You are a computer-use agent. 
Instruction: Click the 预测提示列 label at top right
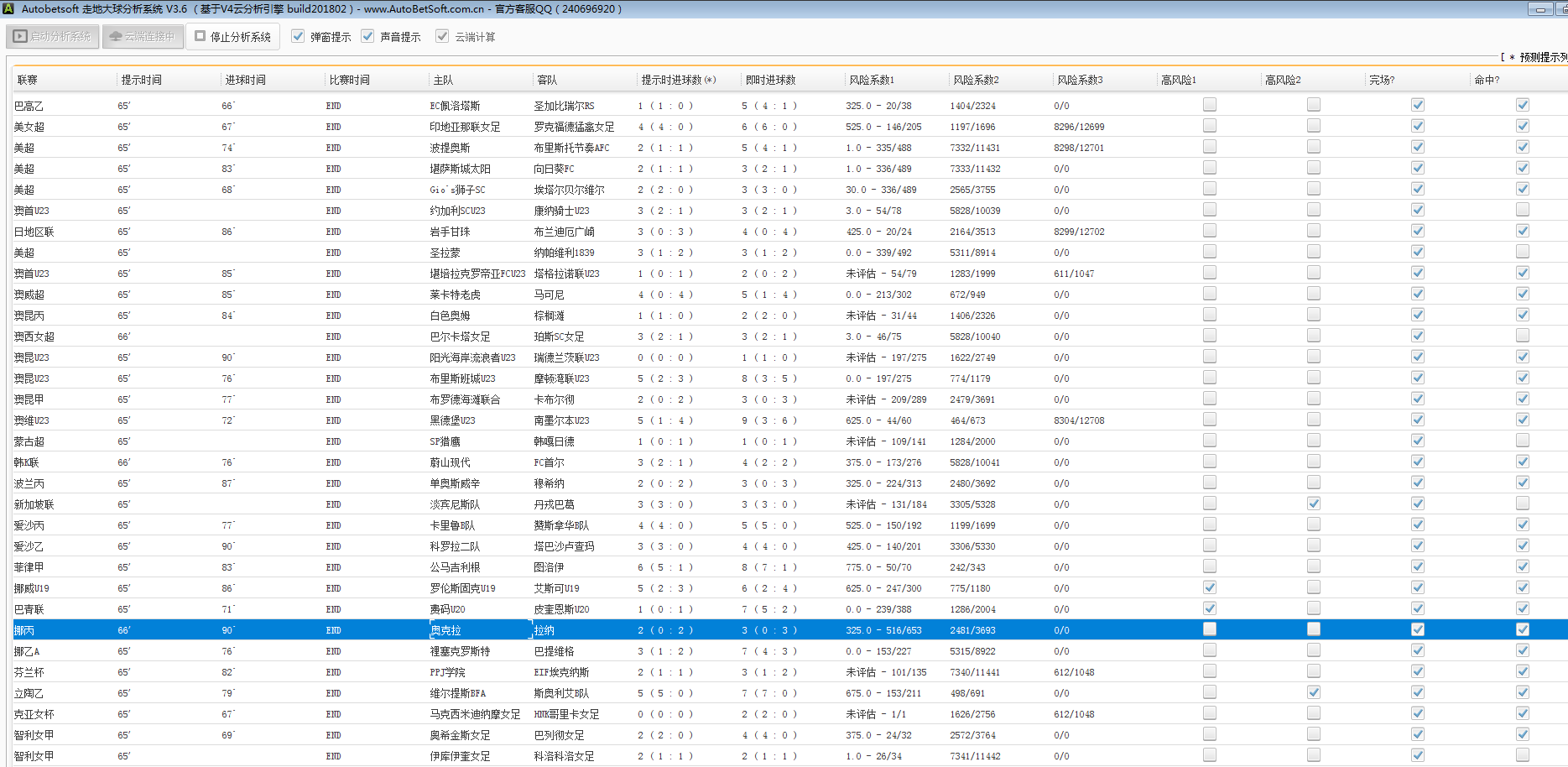click(1542, 57)
